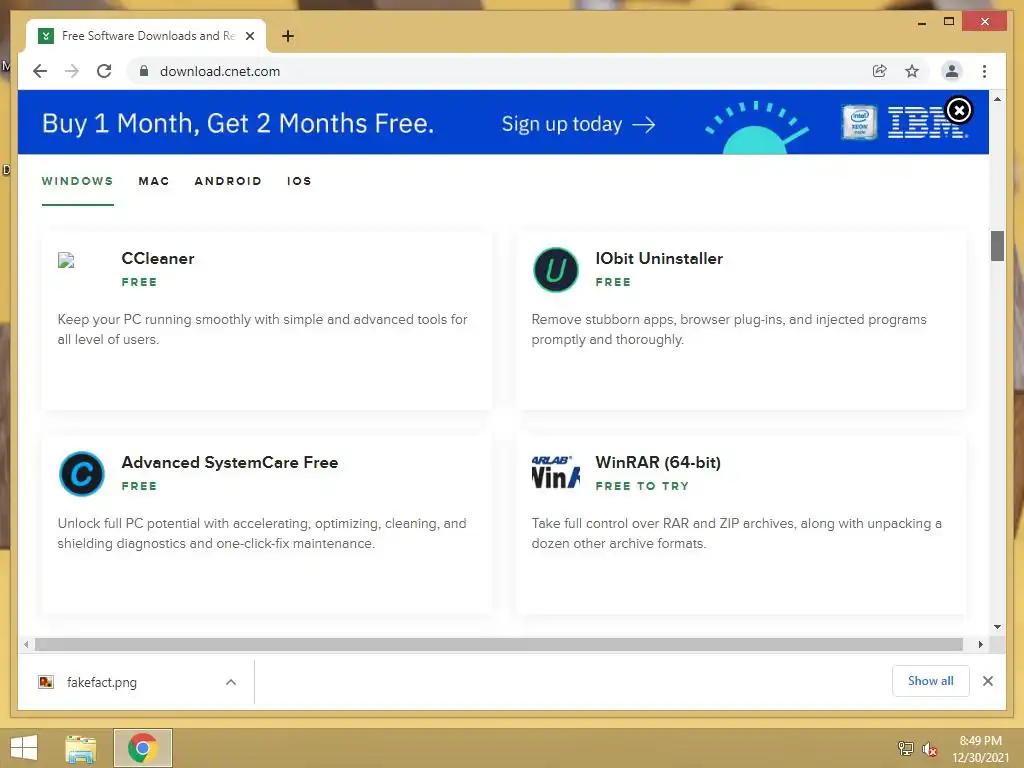The image size is (1024, 768).
Task: Click the fakefact.png file icon
Action: coord(46,682)
